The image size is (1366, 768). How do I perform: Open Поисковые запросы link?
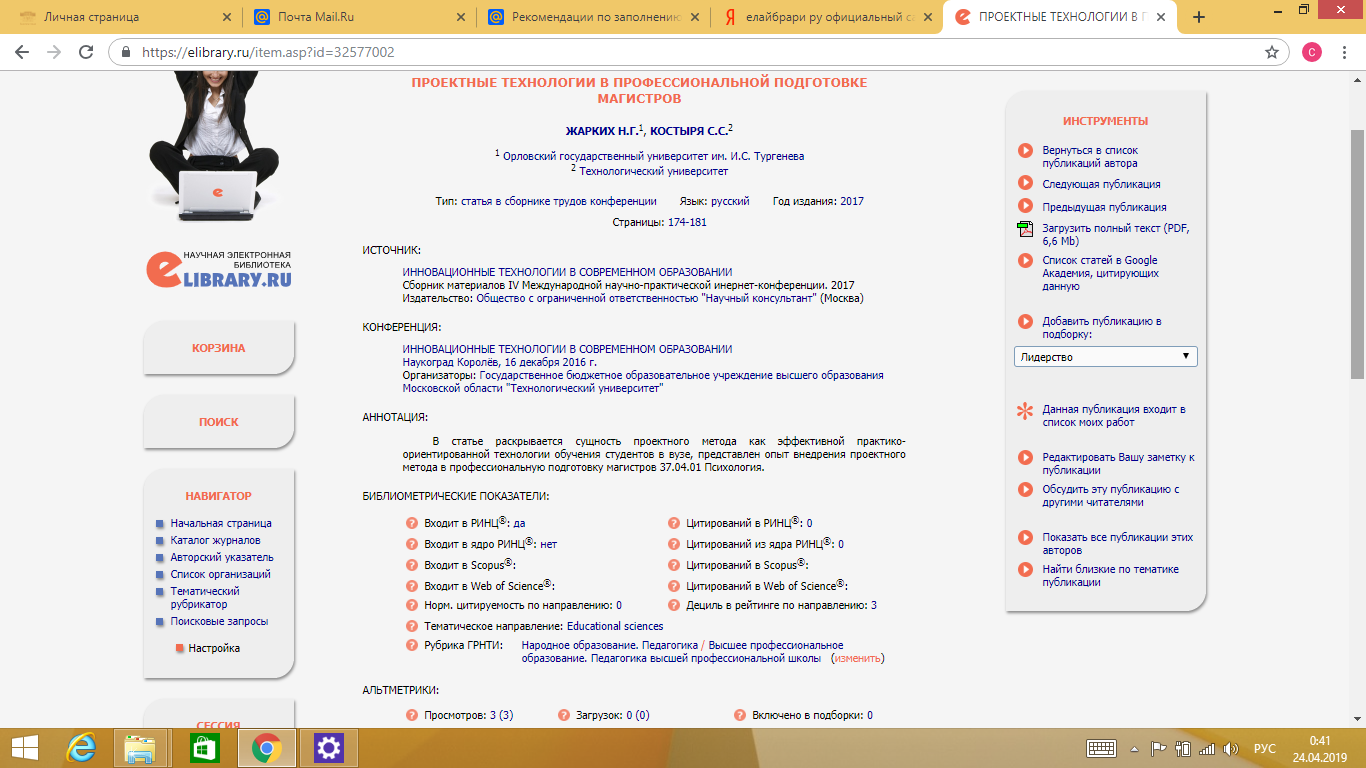tap(219, 621)
